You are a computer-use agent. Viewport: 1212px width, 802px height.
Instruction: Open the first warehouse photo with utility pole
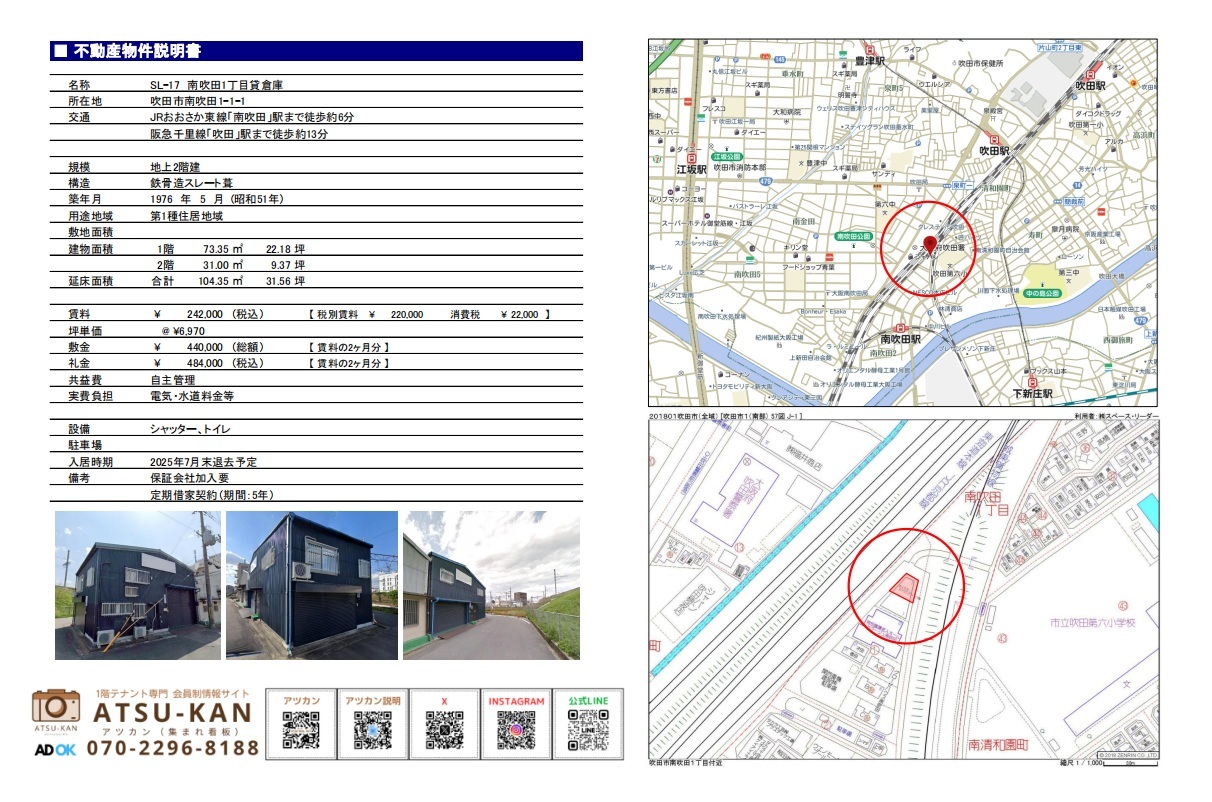[138, 585]
